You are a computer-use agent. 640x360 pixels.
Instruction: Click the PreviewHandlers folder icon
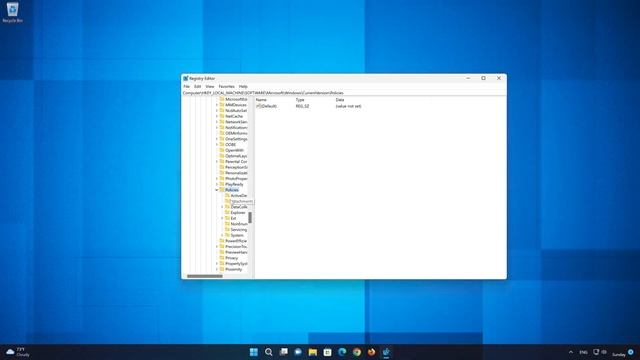[222, 252]
